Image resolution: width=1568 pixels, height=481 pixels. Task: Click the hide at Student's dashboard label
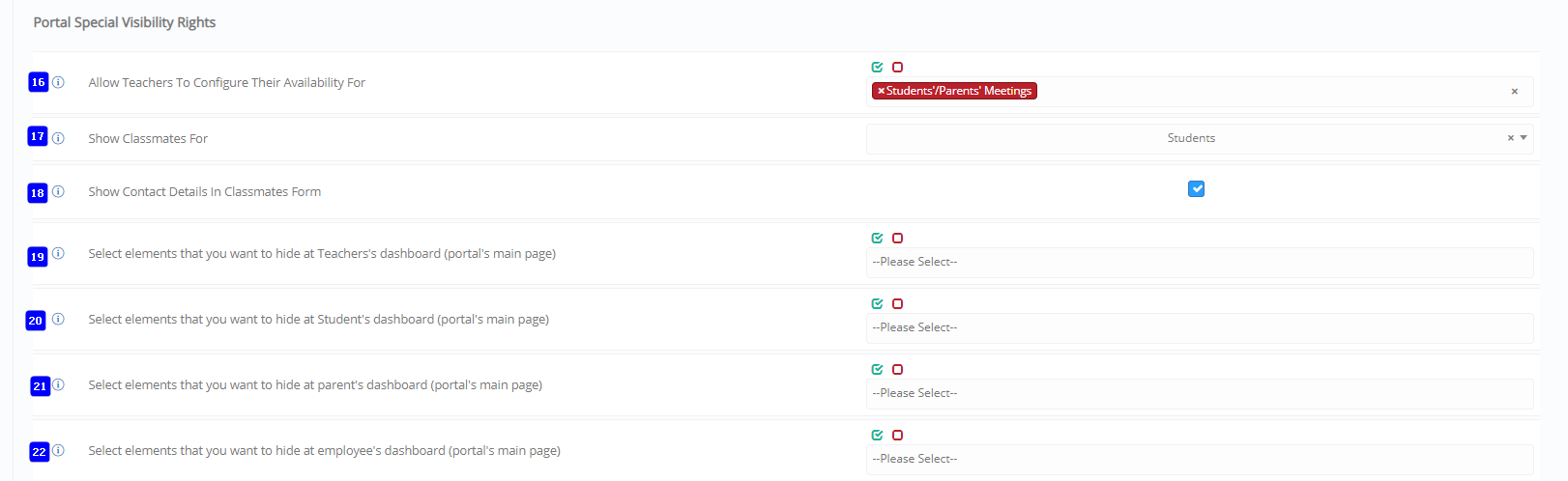point(318,319)
